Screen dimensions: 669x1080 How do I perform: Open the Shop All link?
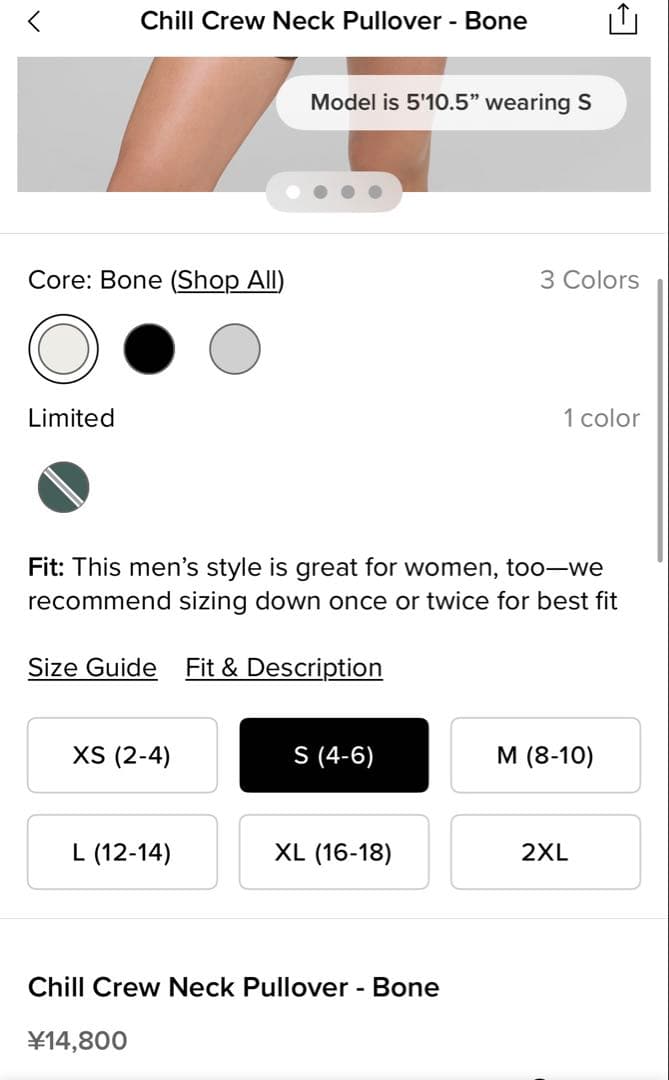228,280
